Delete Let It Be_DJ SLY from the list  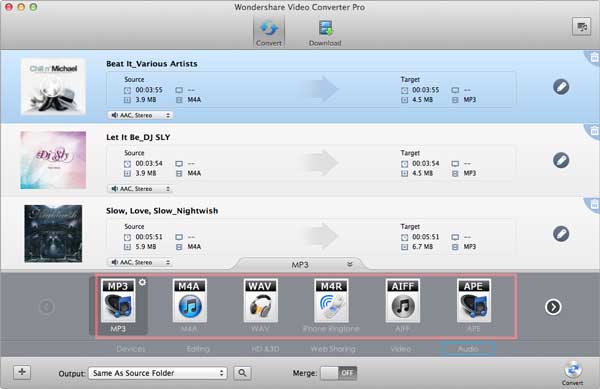point(594,131)
